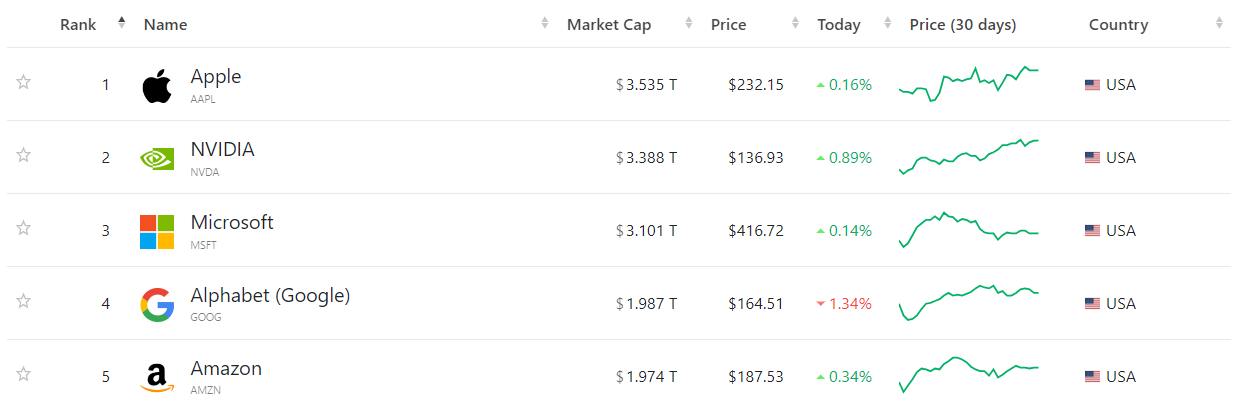View NVIDIA's 30-day price sparkline chart

pos(969,157)
